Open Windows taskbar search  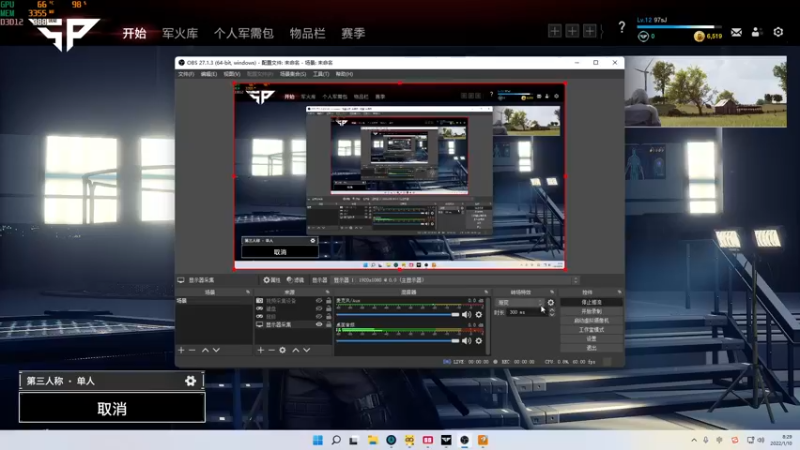tap(336, 440)
